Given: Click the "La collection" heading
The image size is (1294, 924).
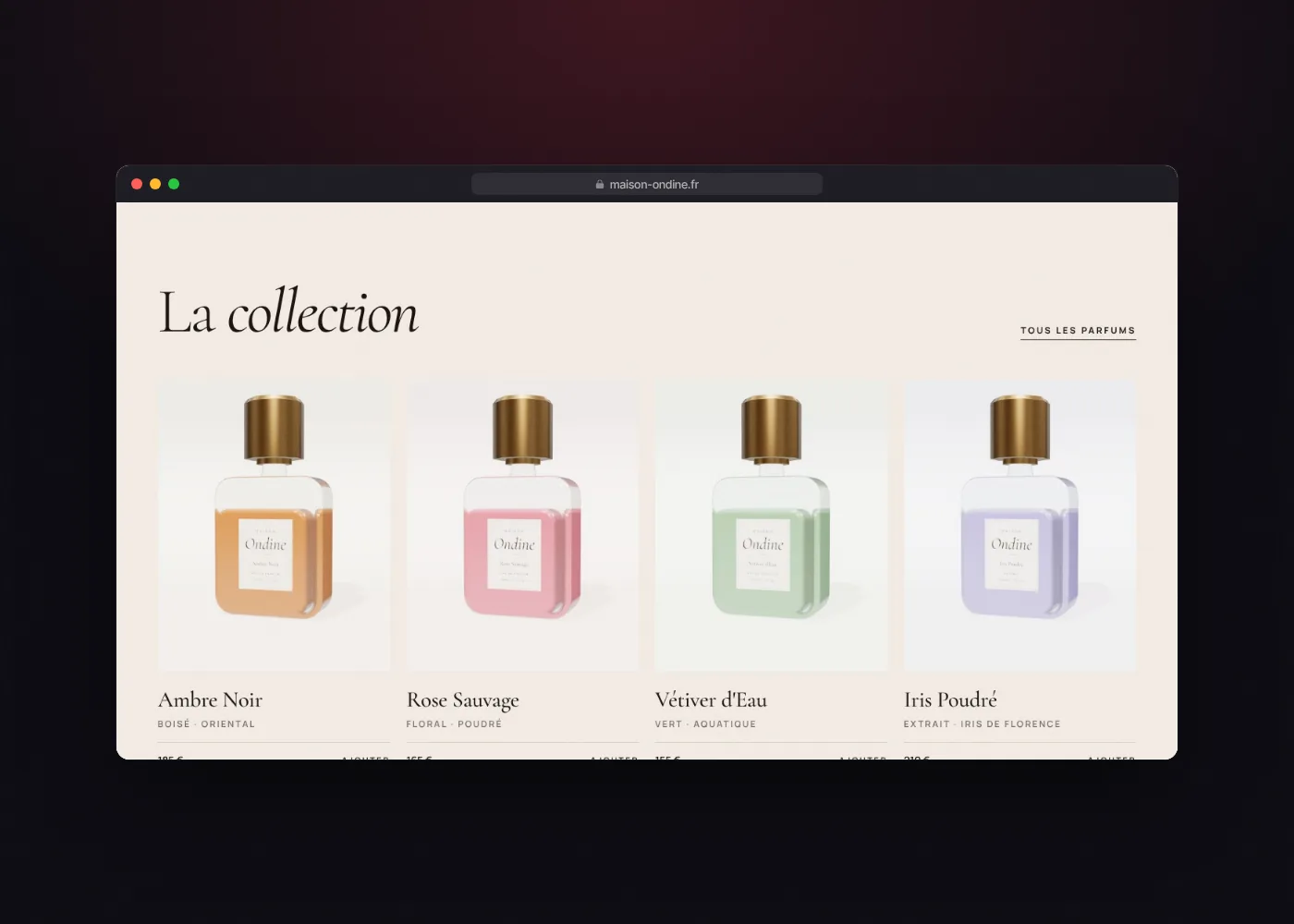Looking at the screenshot, I should (x=288, y=312).
